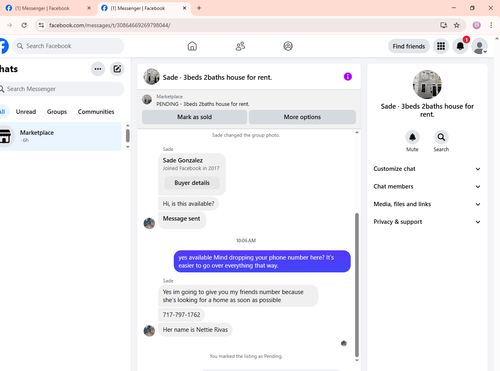Select the Groups chats filter
Viewport: 500px width, 371px height.
pos(57,112)
